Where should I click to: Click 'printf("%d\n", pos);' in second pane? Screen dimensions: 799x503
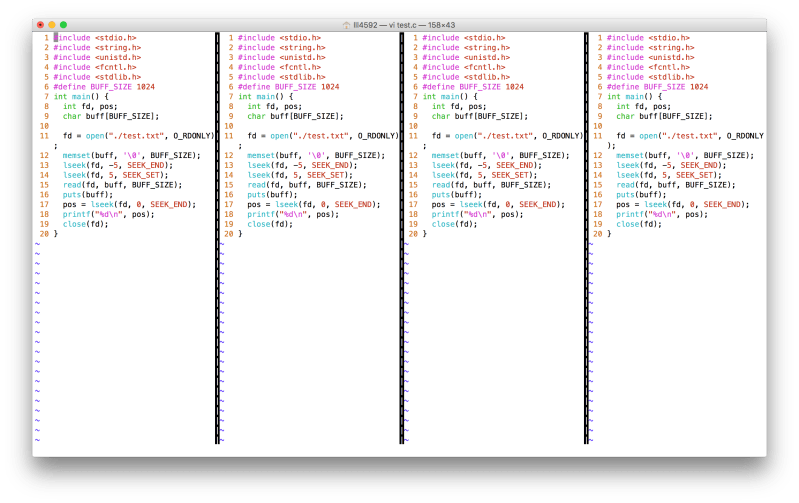293,214
